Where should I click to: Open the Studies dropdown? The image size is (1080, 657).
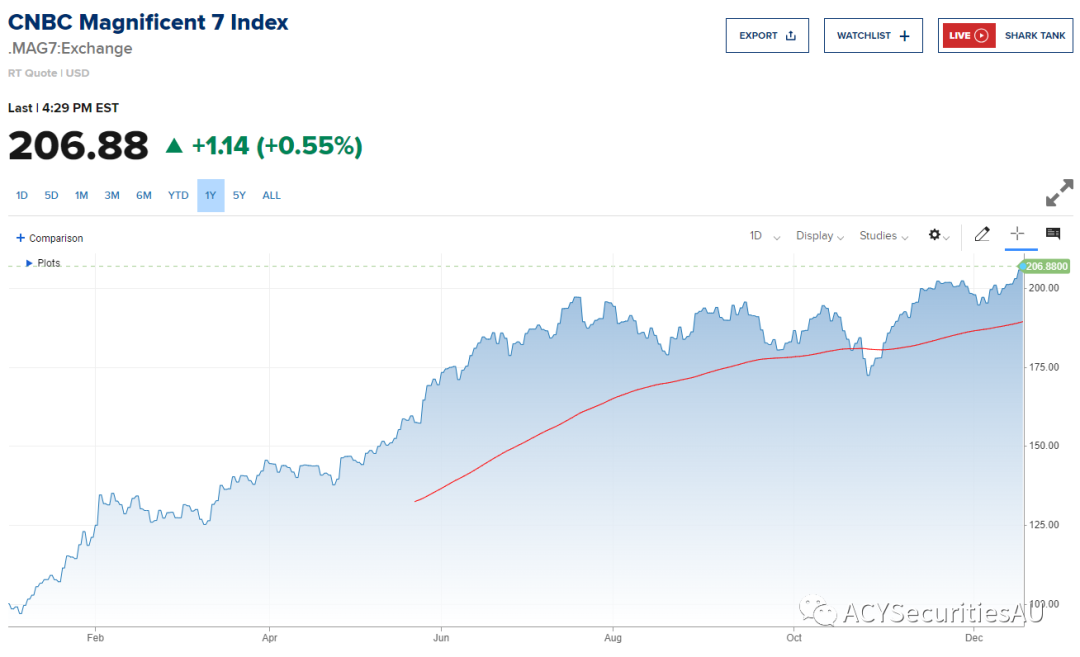point(884,236)
